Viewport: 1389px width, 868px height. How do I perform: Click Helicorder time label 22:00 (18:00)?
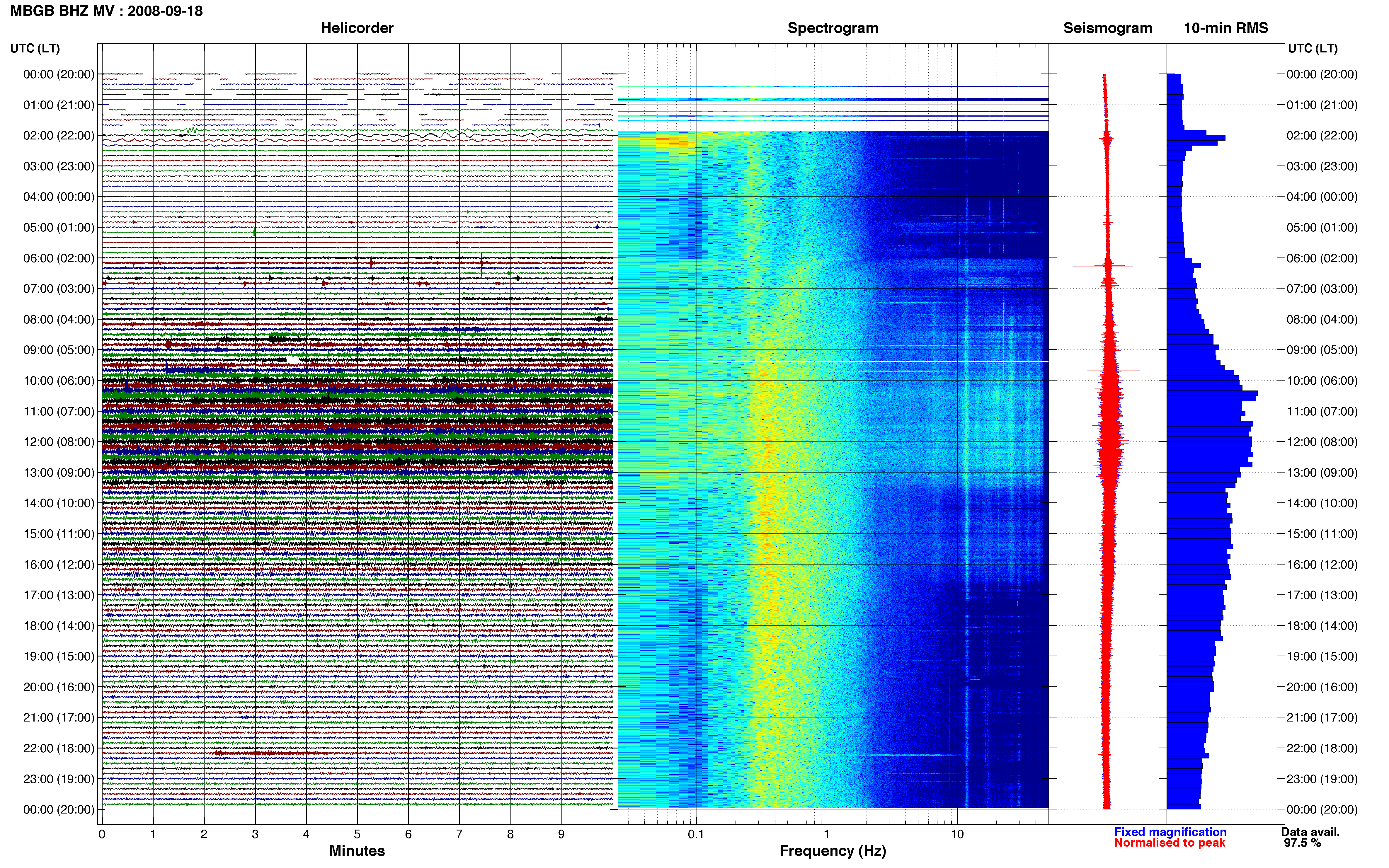(x=59, y=748)
